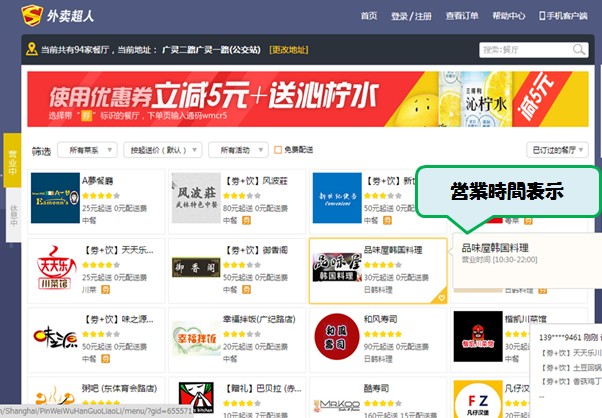This screenshot has height=418, width=602.
Task: Open the blue 新世纪便当 logo
Action: click(x=337, y=198)
